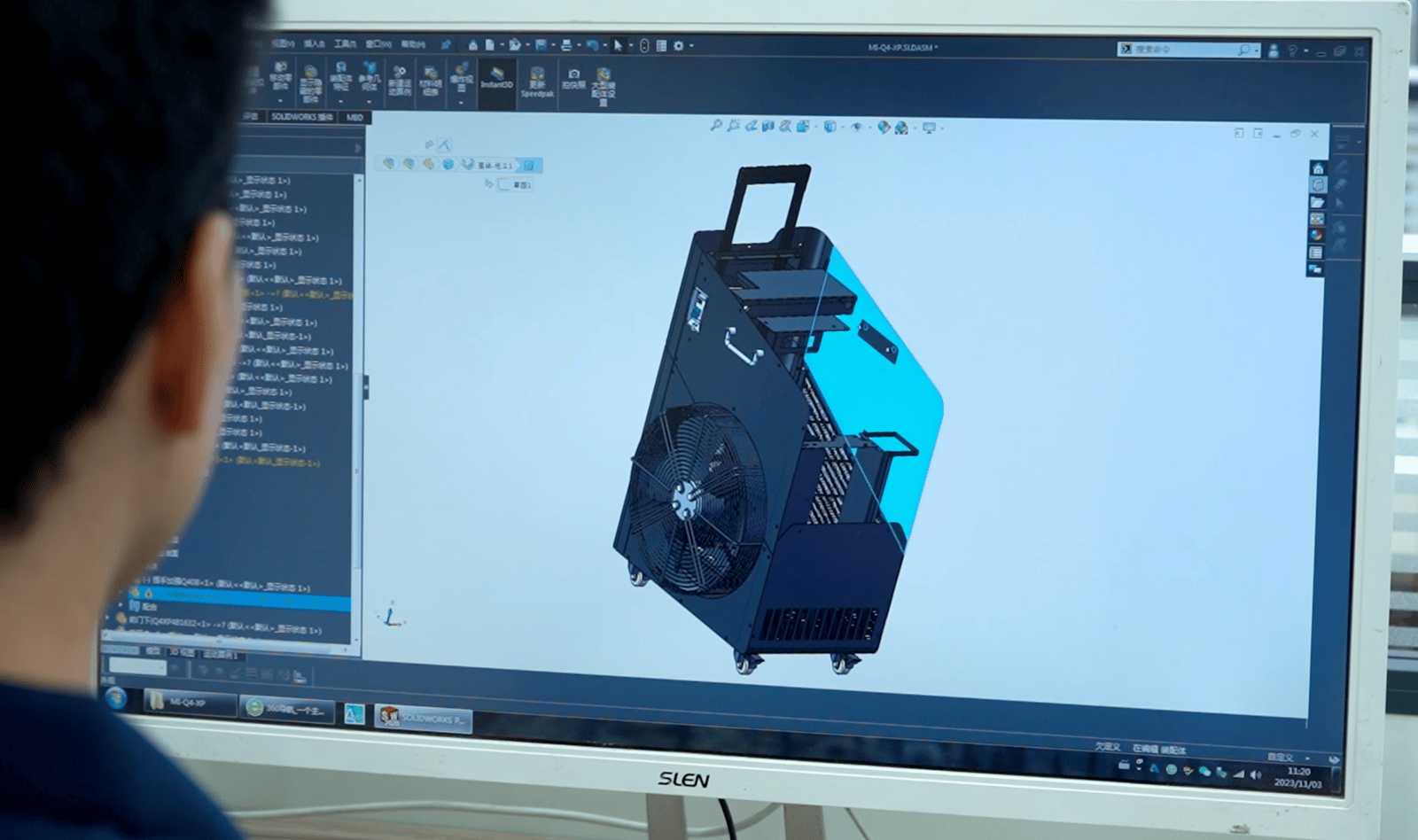
Task: Open View Palette tab in task pane
Action: pos(1317,219)
